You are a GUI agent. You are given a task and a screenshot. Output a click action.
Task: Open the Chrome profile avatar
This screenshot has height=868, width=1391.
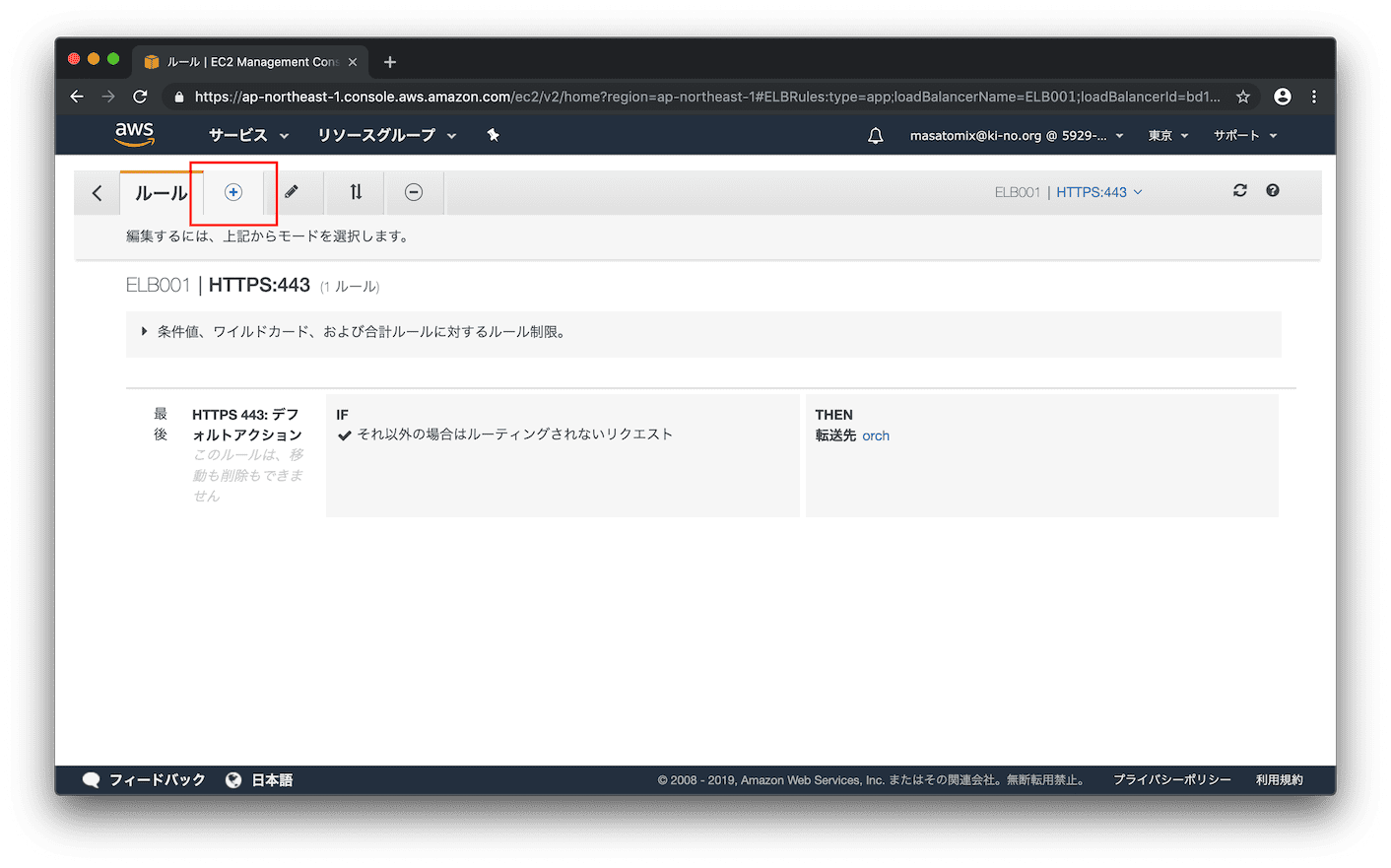coord(1283,97)
